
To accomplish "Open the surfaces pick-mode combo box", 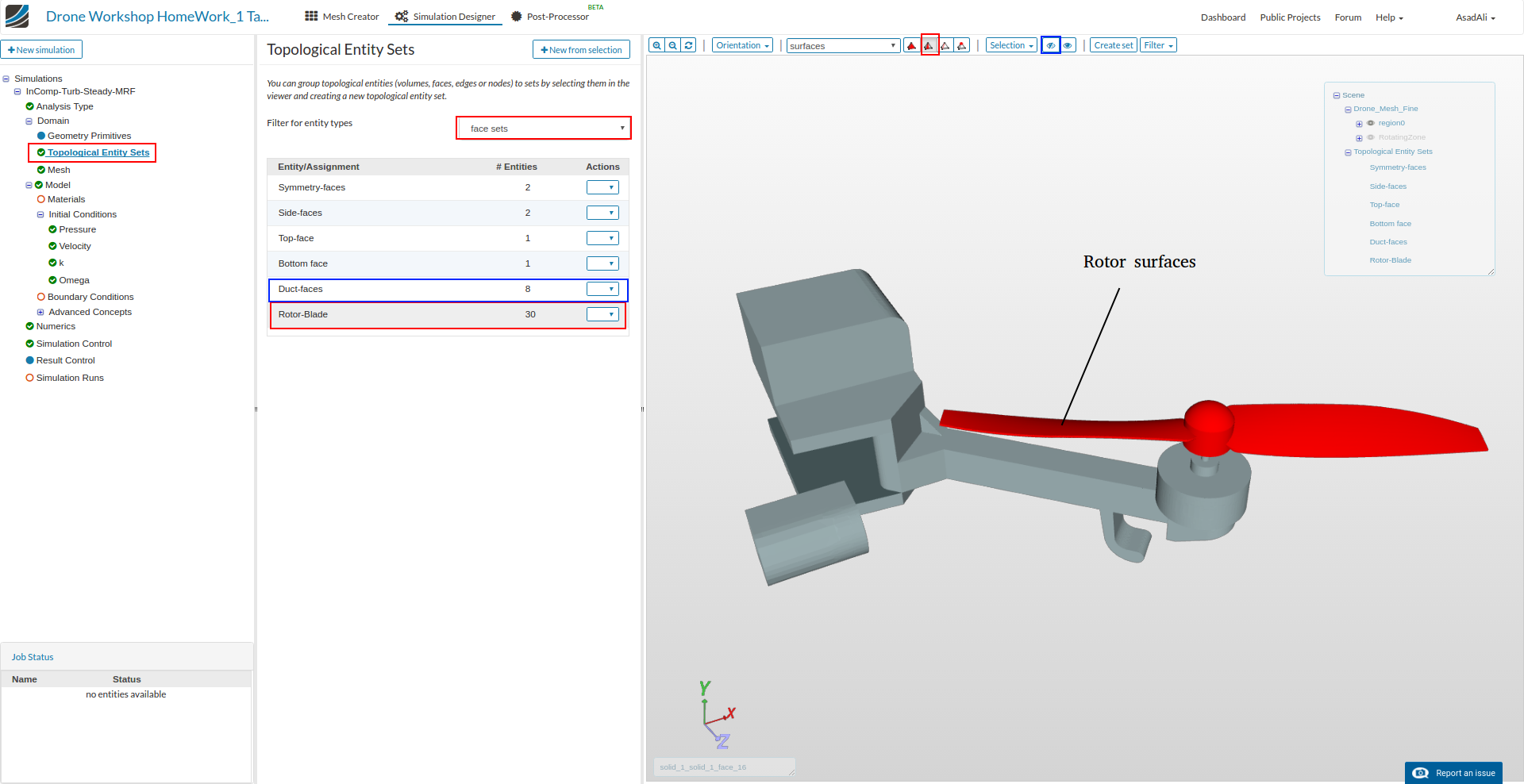I will [x=843, y=46].
